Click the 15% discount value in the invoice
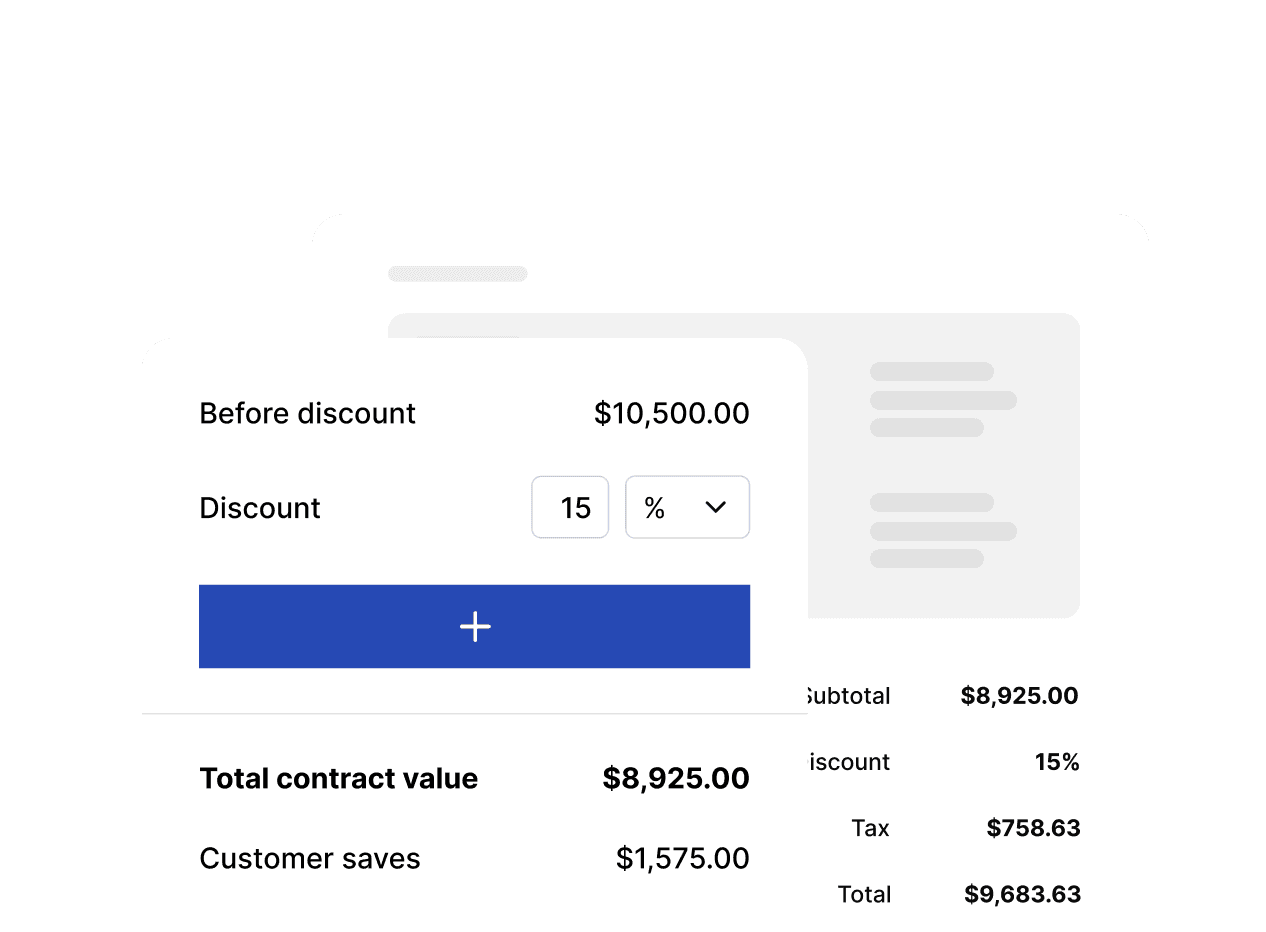The image size is (1266, 932). click(x=1057, y=763)
